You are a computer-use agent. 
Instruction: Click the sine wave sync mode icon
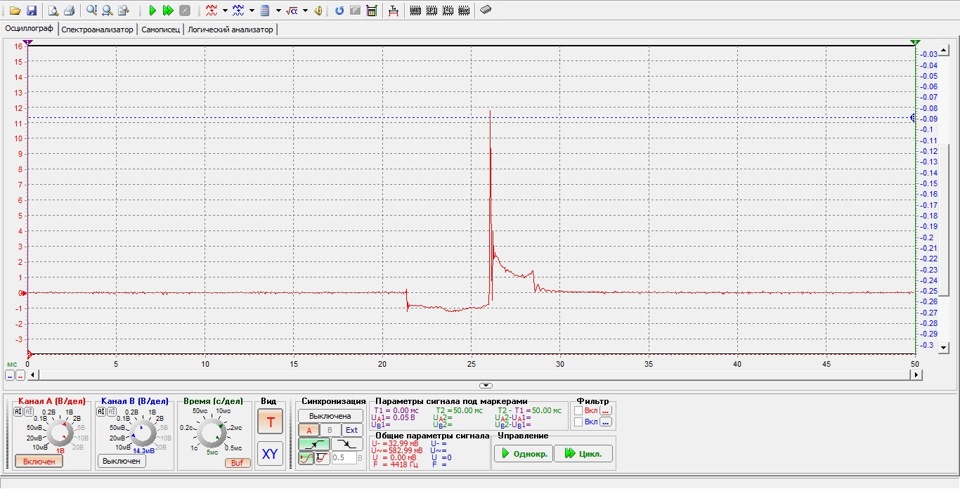[306, 457]
